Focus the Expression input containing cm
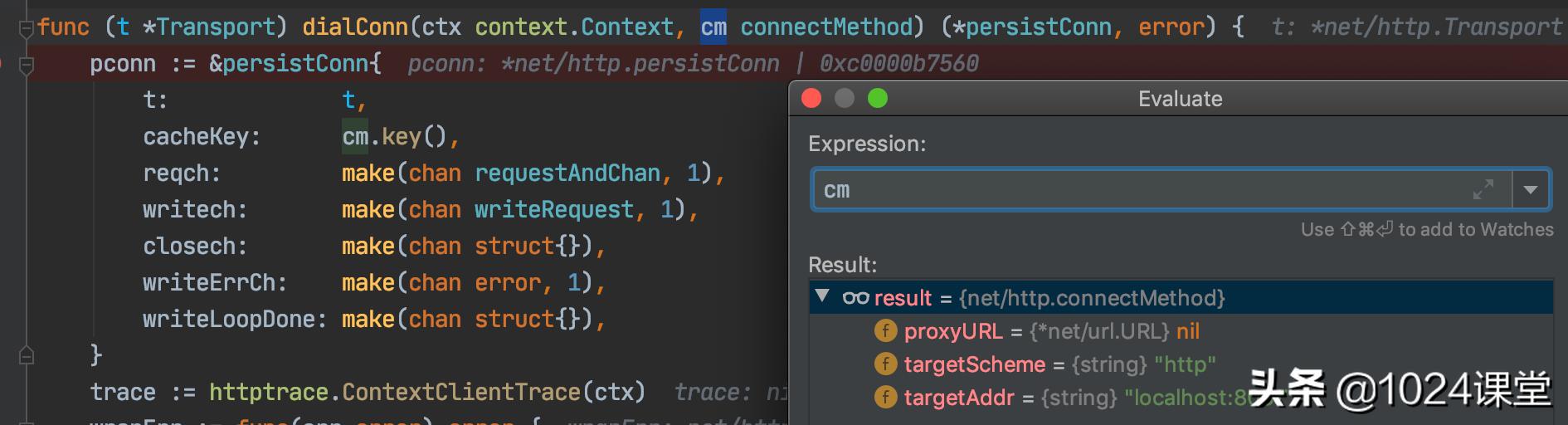1568x425 pixels. point(1145,190)
